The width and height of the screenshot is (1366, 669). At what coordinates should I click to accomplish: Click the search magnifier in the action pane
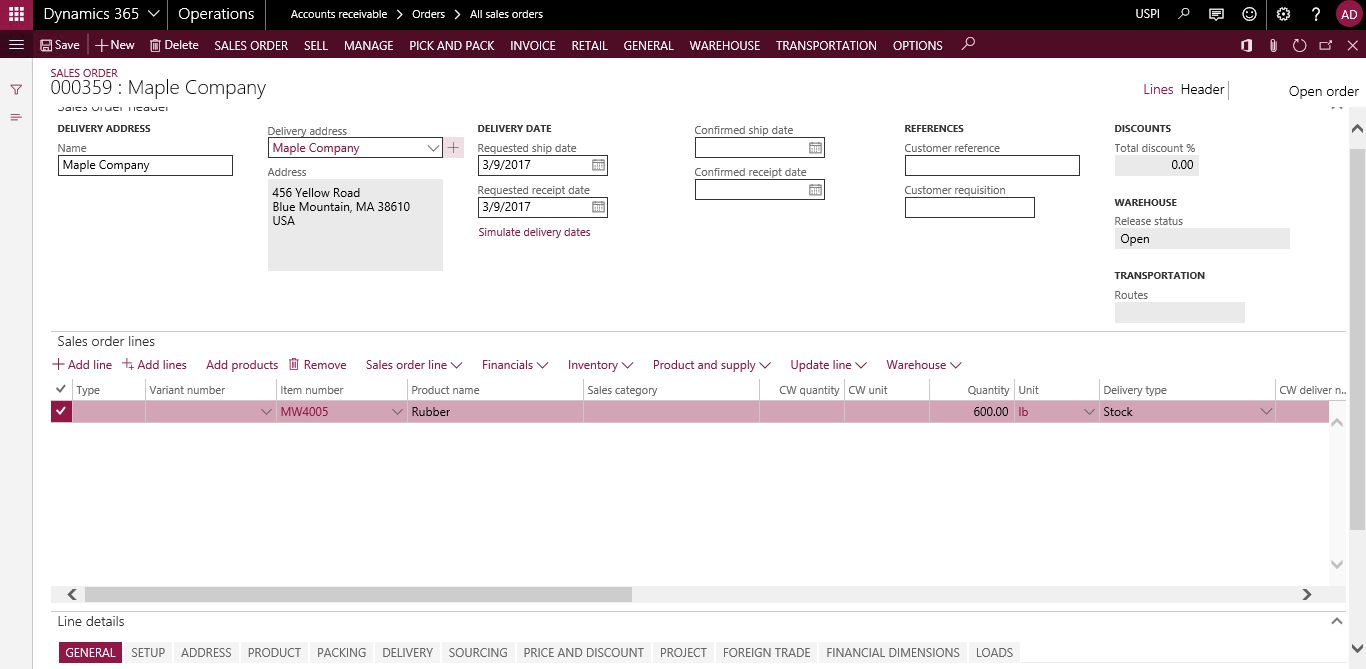click(x=967, y=45)
